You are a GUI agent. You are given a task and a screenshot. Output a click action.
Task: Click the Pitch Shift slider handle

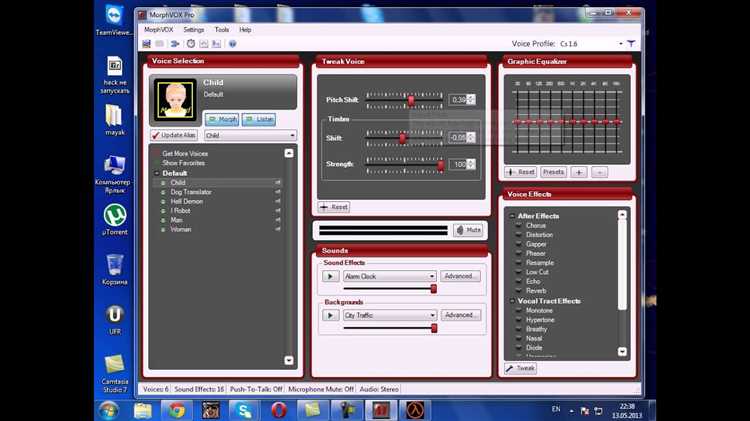(411, 100)
